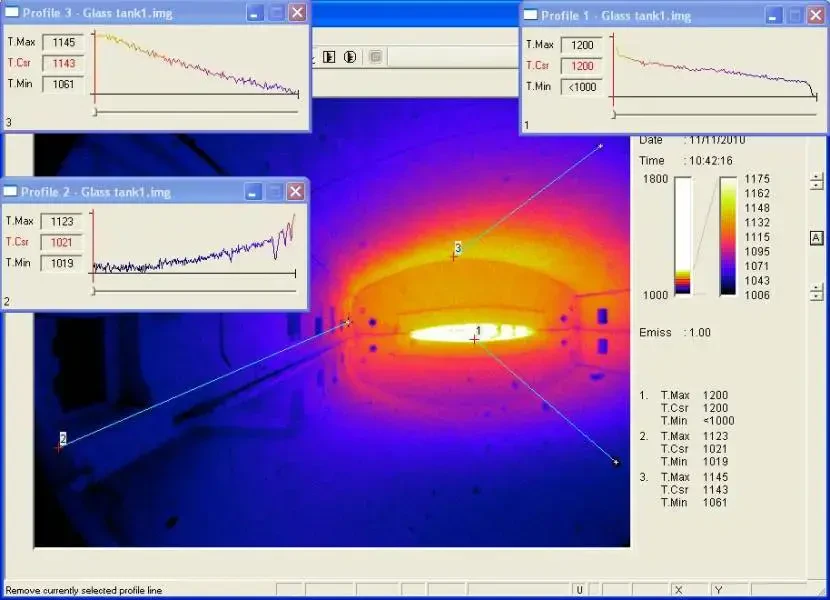Click the grayed circular display icon on the toolbar
The height and width of the screenshot is (600, 830).
coord(376,57)
